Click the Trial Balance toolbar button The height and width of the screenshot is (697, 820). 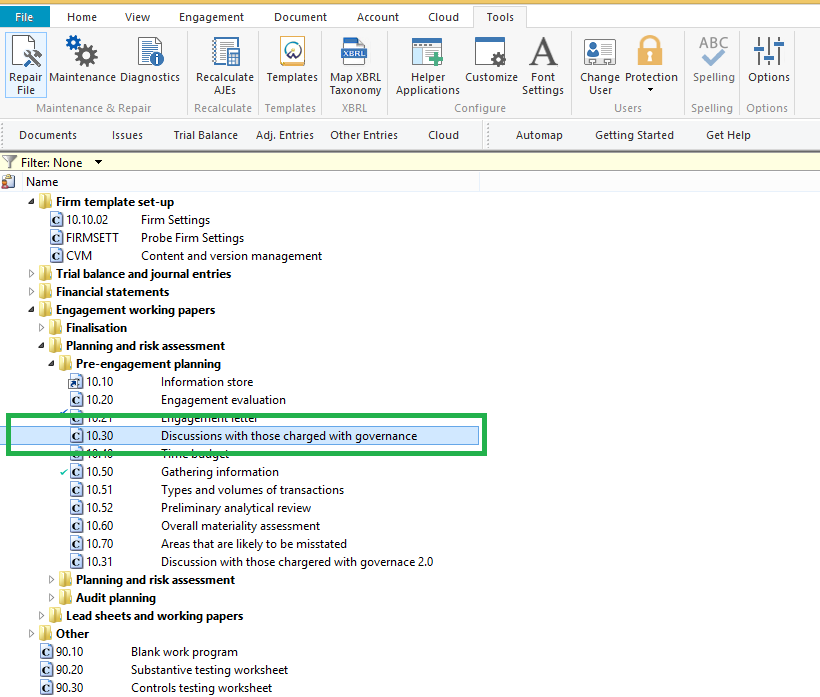205,135
